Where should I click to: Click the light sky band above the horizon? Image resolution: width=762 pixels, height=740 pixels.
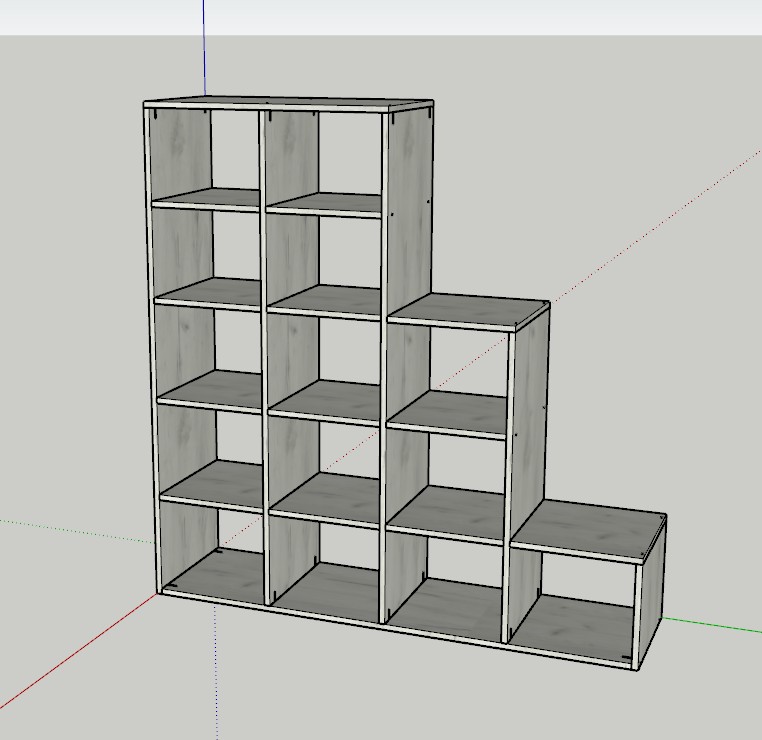pos(500,18)
